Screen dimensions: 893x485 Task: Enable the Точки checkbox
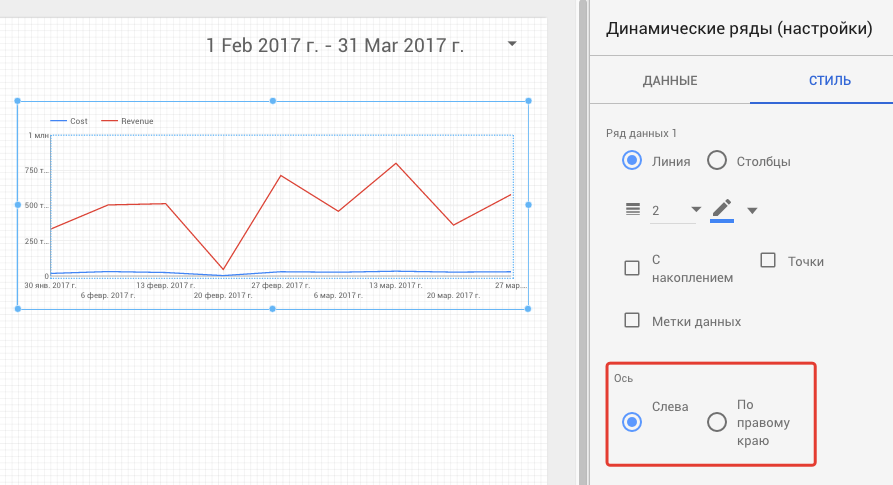[768, 260]
